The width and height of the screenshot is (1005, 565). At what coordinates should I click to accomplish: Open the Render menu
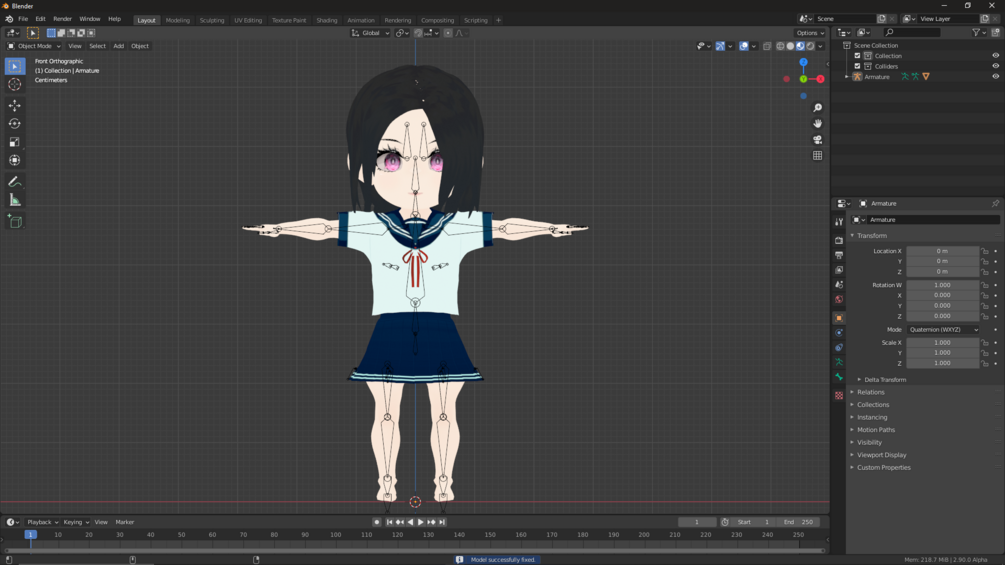pos(62,19)
